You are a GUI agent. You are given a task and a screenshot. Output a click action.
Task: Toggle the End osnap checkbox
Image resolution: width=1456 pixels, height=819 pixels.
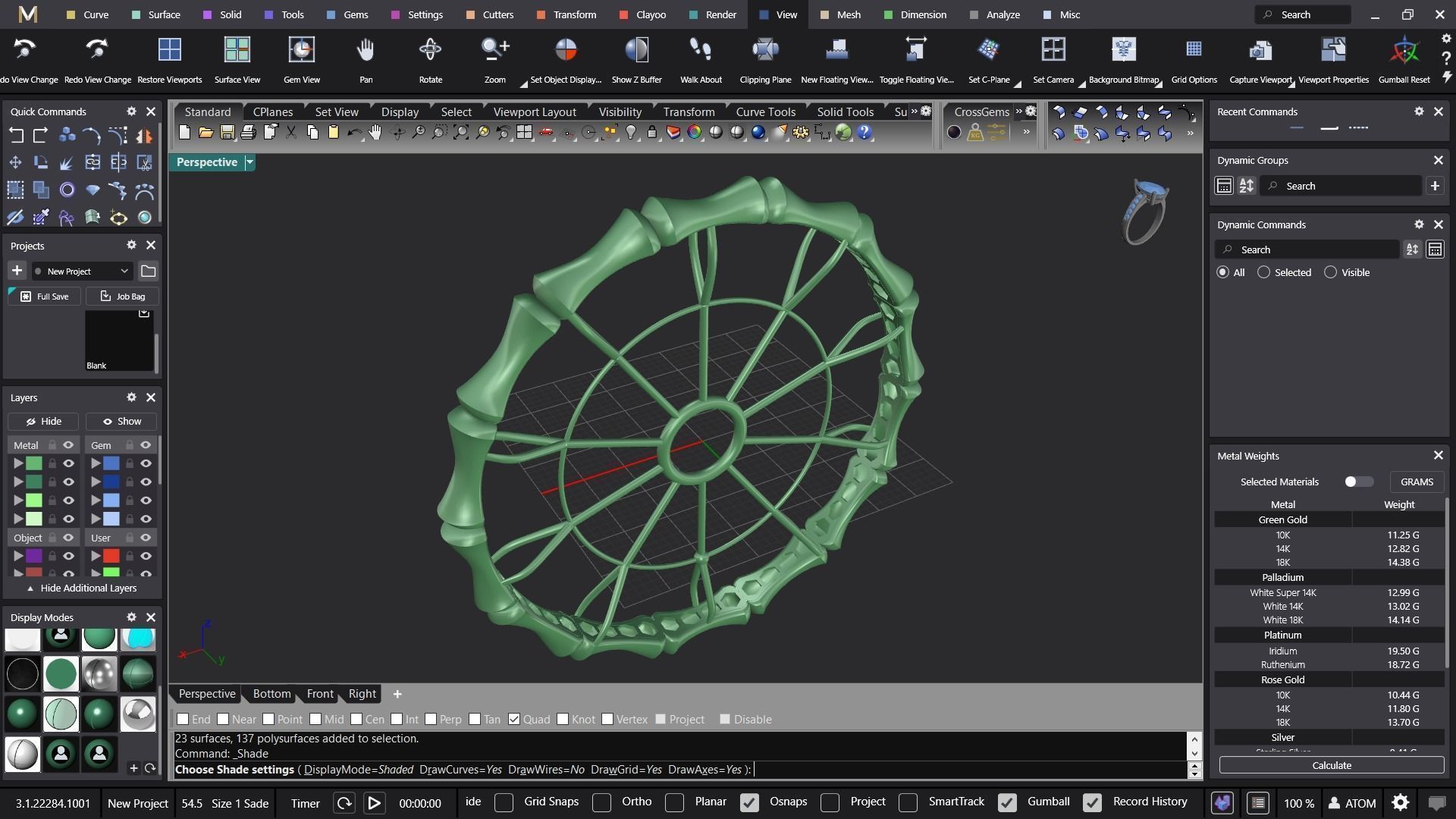pyautogui.click(x=183, y=720)
